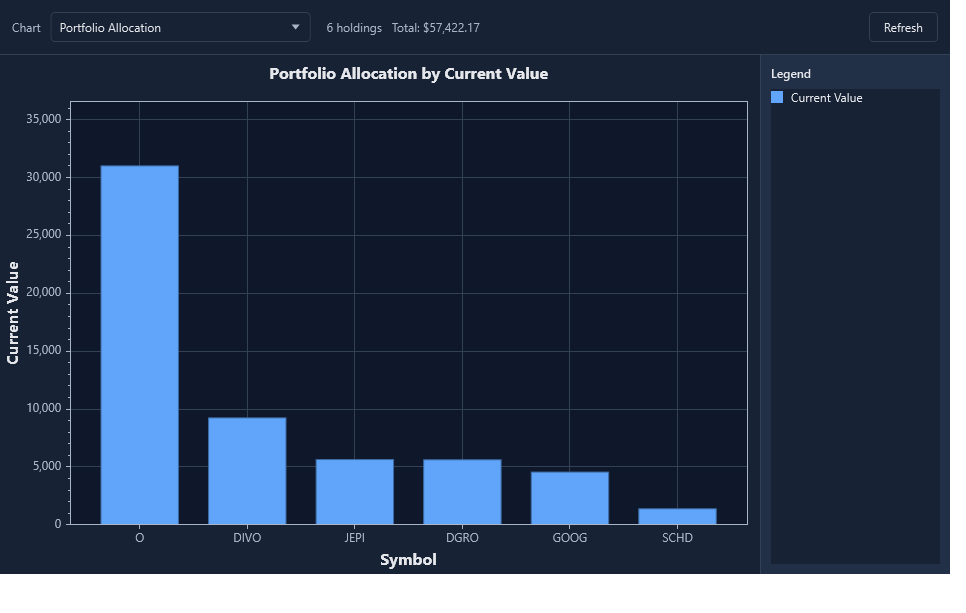966x613 pixels.
Task: Click the 20,000 y-axis tick label
Action: (x=44, y=292)
